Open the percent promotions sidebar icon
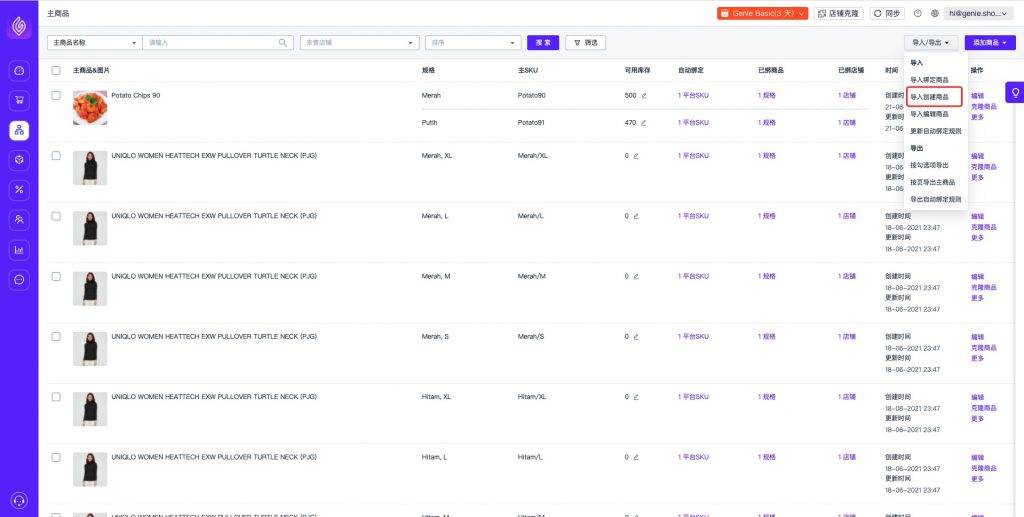Screen dimensions: 1024x517 (x=19, y=190)
